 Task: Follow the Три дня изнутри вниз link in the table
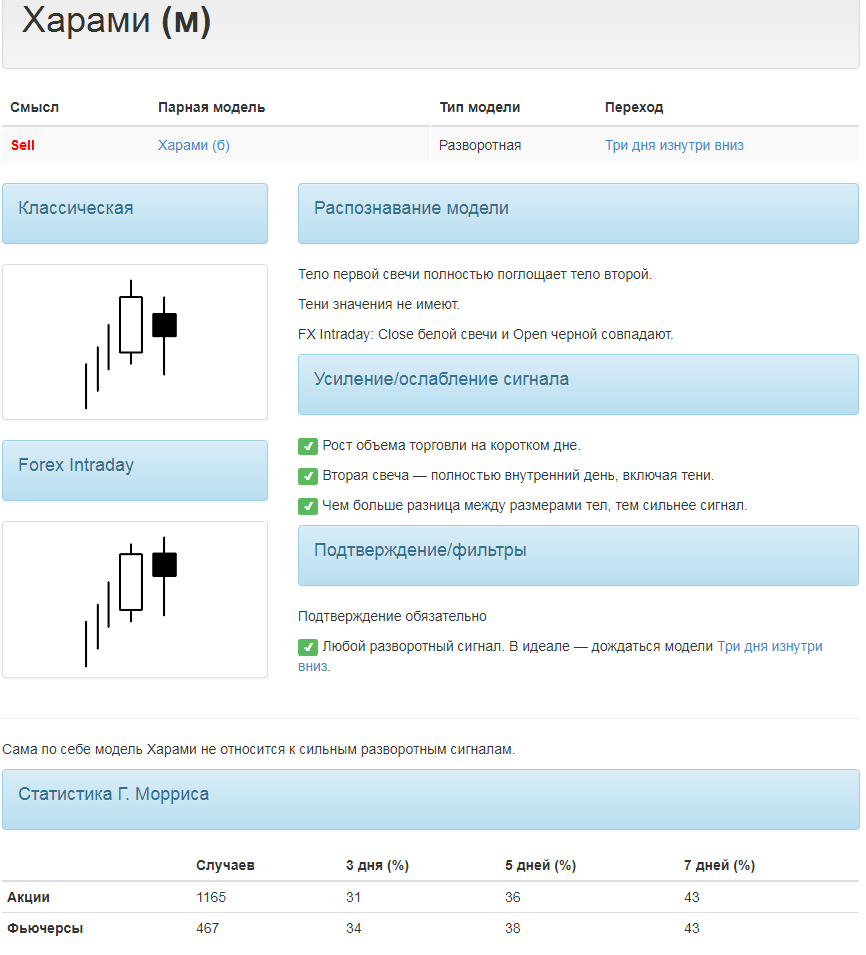pos(674,146)
